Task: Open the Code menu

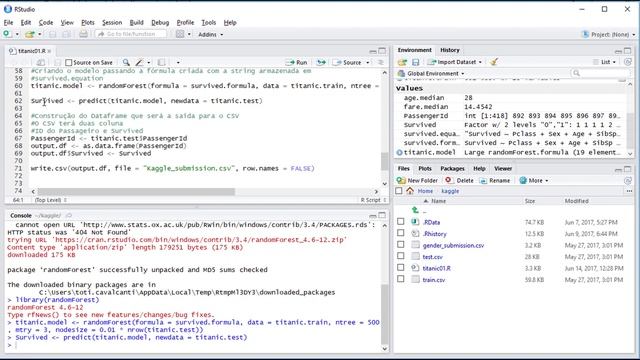Action: click(46, 22)
